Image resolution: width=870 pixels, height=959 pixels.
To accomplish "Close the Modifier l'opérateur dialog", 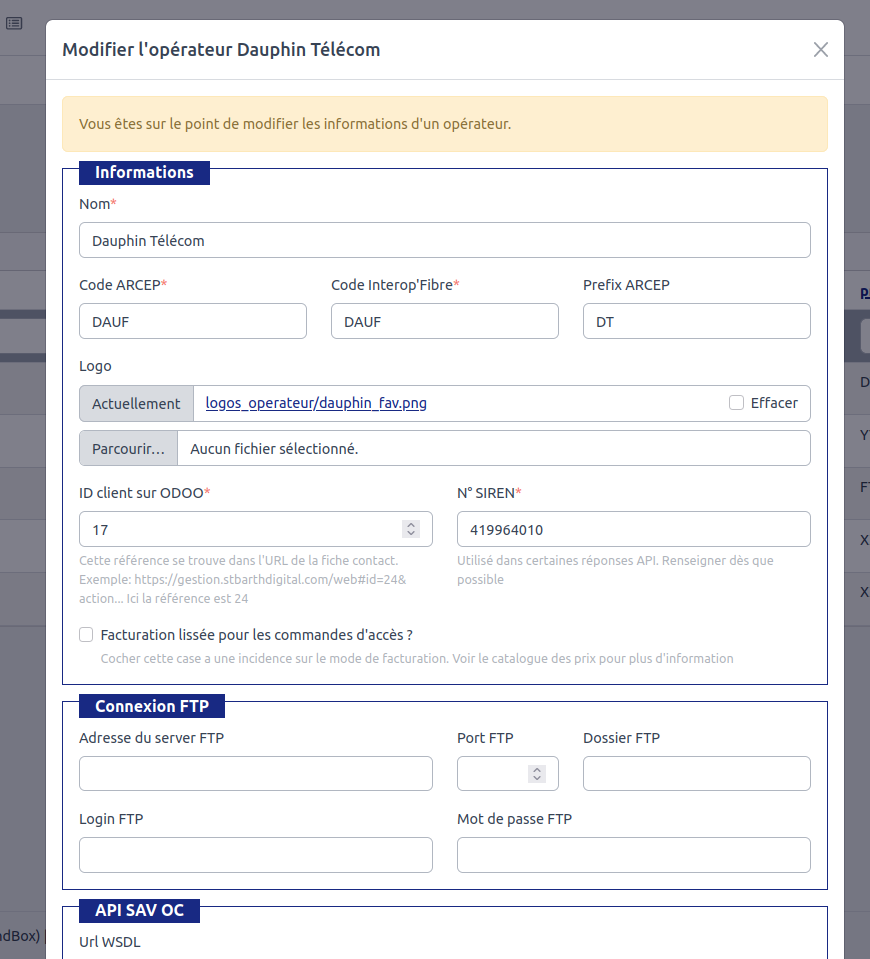I will [x=820, y=50].
